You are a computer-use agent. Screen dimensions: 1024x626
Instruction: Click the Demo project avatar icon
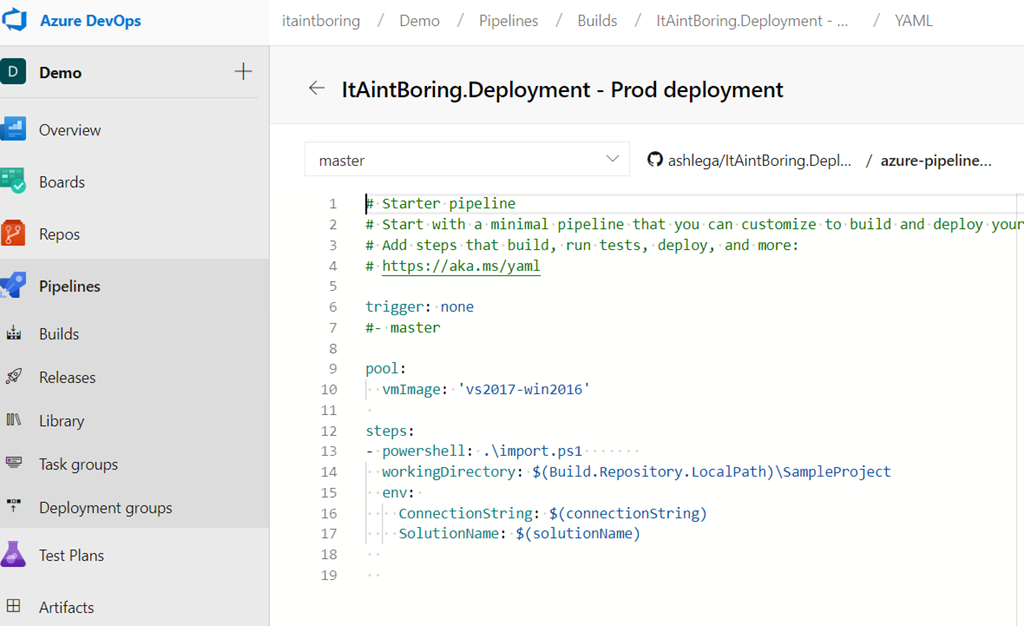click(13, 72)
